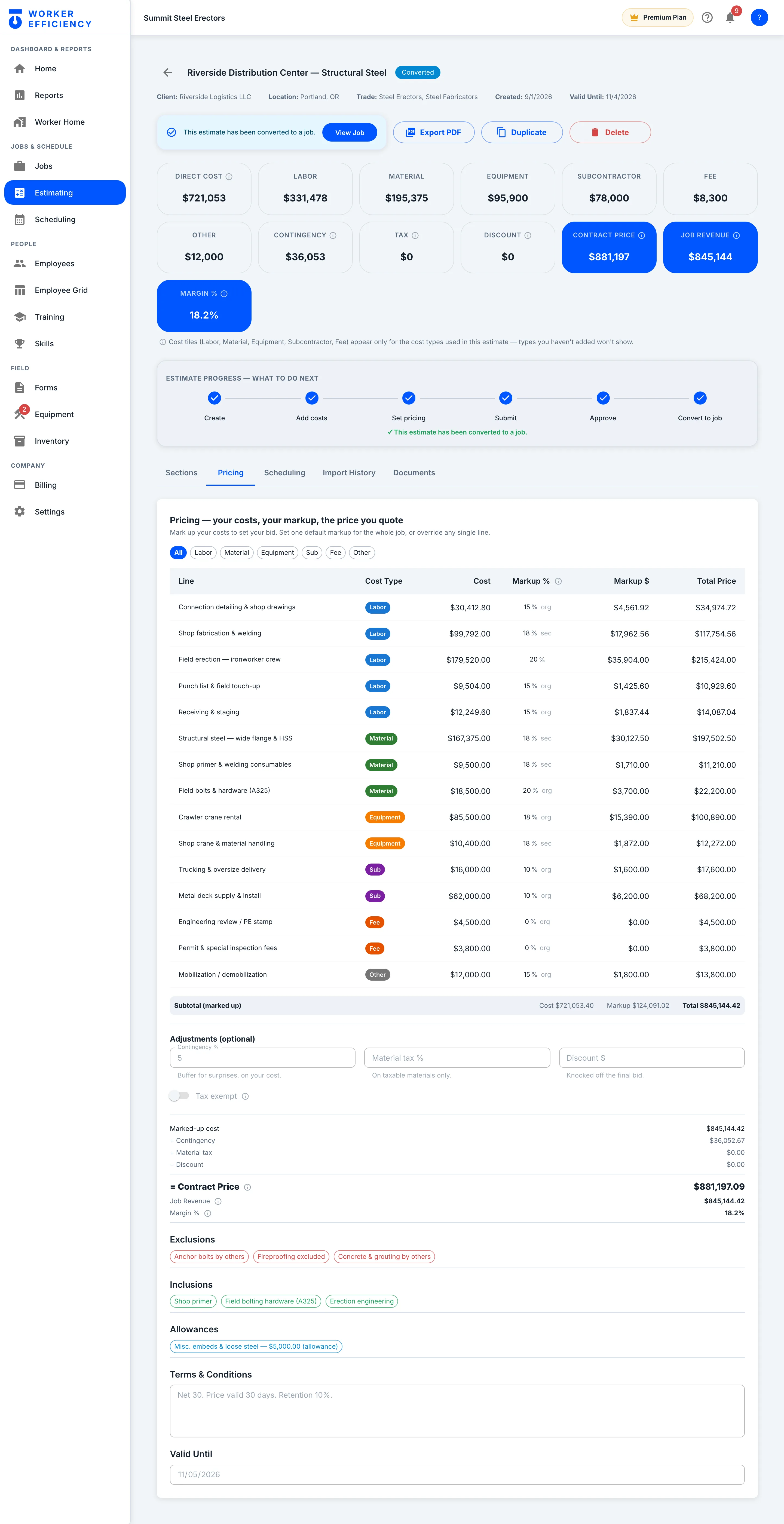Screen dimensions: 784x1524
Task: Open the Import History tab
Action: pyautogui.click(x=349, y=473)
